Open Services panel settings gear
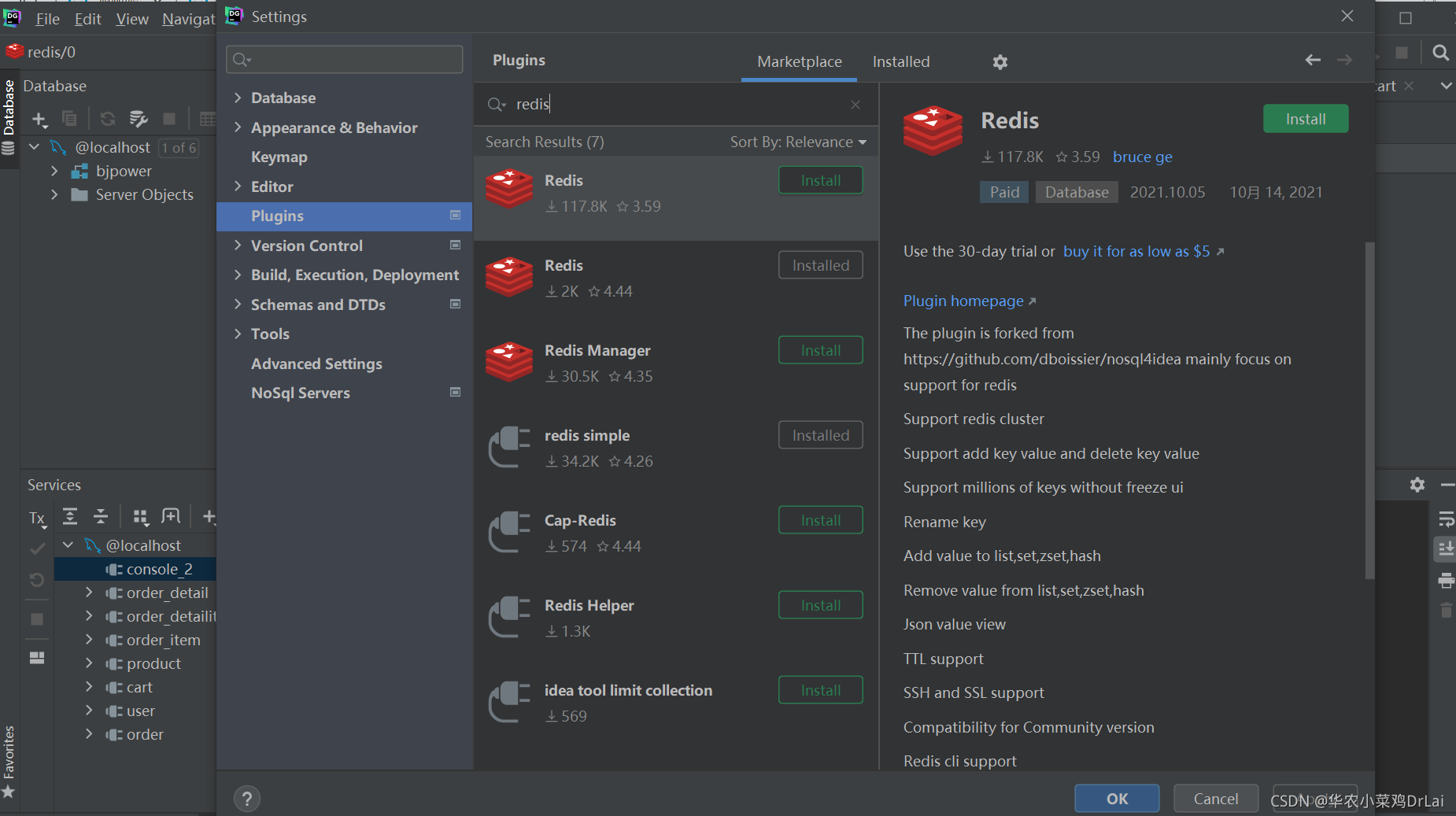This screenshot has width=1456, height=816. pyautogui.click(x=1417, y=485)
